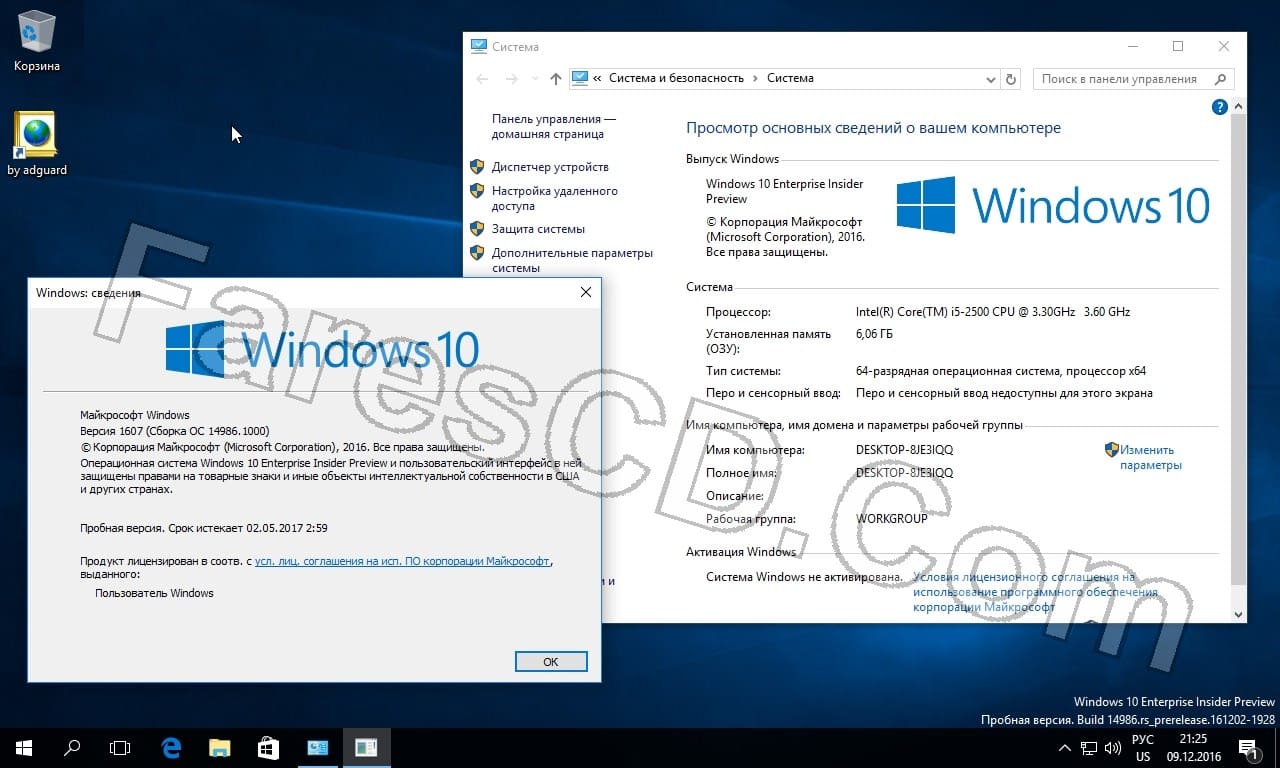Click shield icon beside 'Защита системы'

477,229
